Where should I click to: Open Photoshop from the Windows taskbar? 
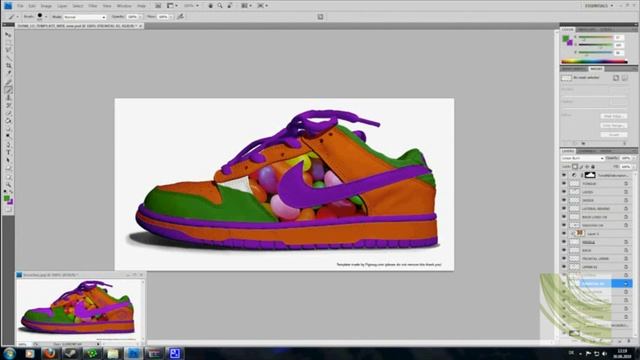click(133, 353)
